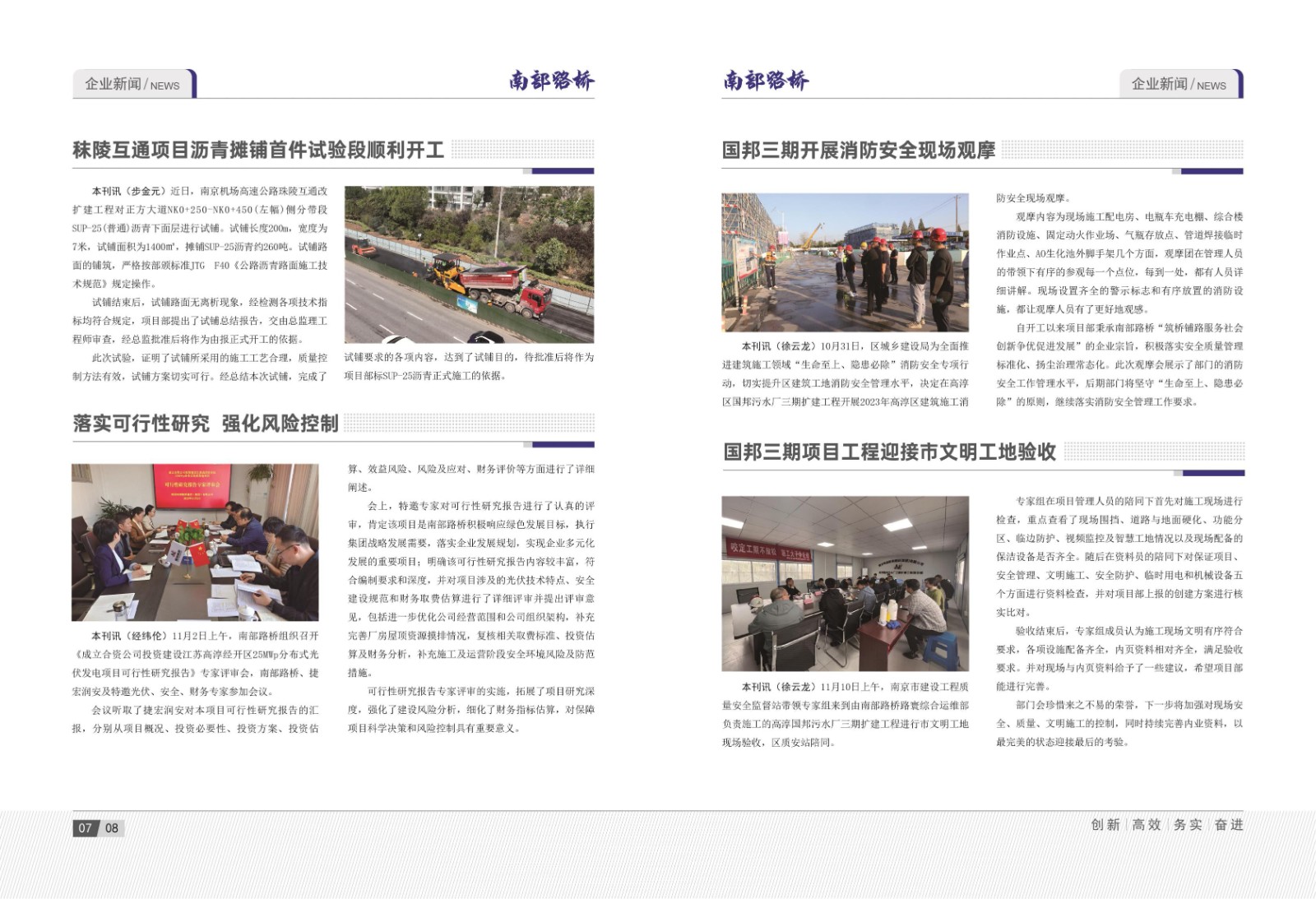Click the blue accent bar under 秣陵互通 headline
1316x899 pixels.
[563, 171]
